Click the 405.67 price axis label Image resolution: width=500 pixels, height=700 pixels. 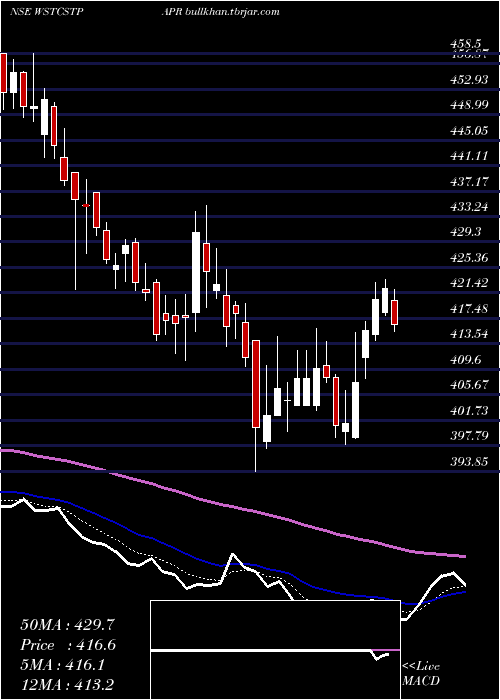coord(470,386)
